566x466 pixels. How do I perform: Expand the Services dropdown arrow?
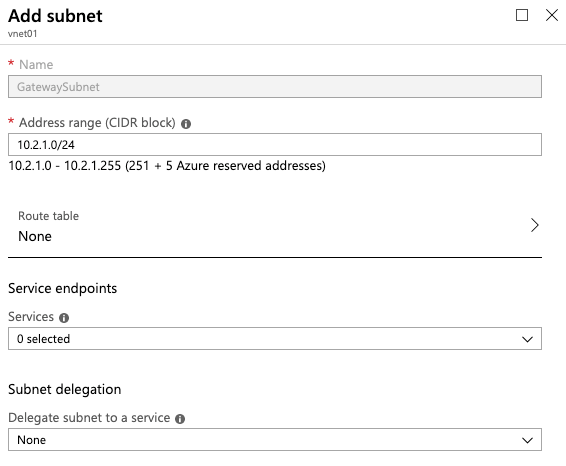[x=527, y=339]
